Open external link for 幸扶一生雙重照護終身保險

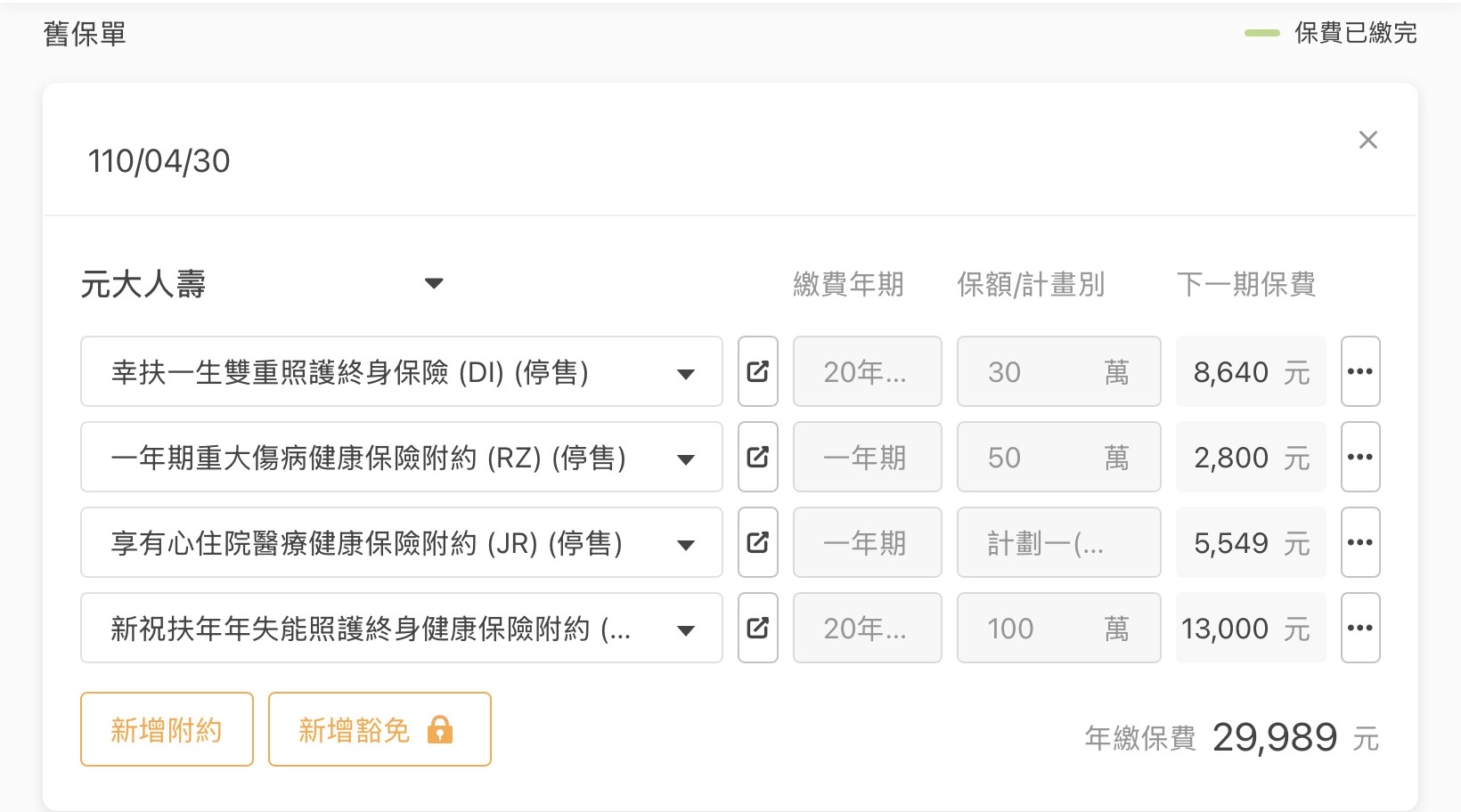[x=757, y=371]
